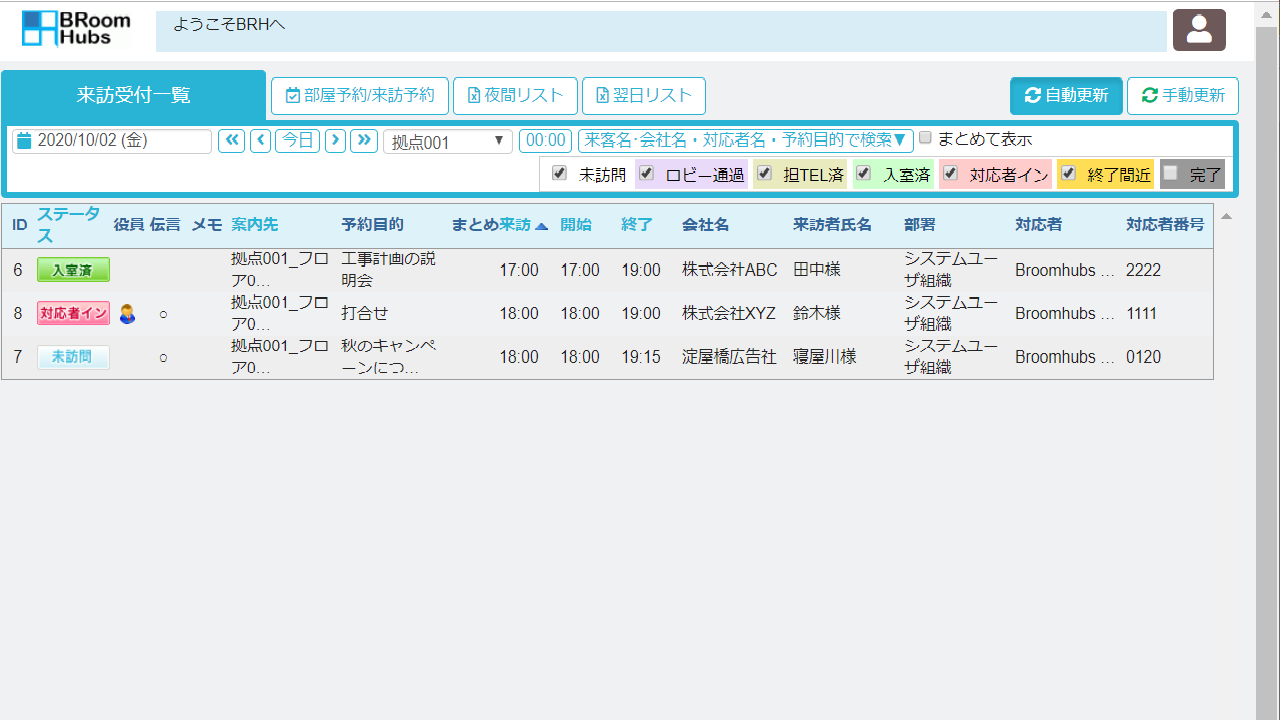Click the 対応者番号 column header

click(1165, 225)
